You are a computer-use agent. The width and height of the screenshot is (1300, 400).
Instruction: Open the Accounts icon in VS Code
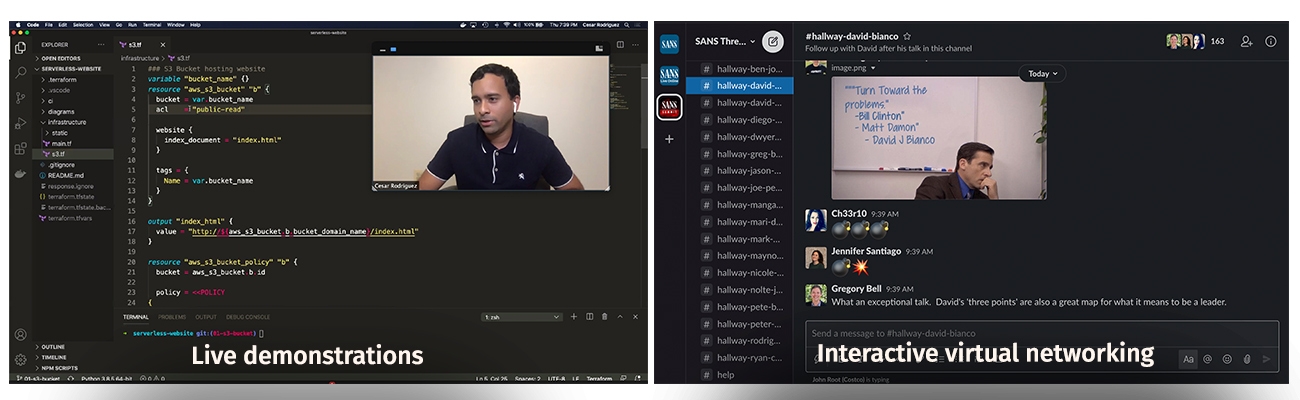tap(20, 335)
